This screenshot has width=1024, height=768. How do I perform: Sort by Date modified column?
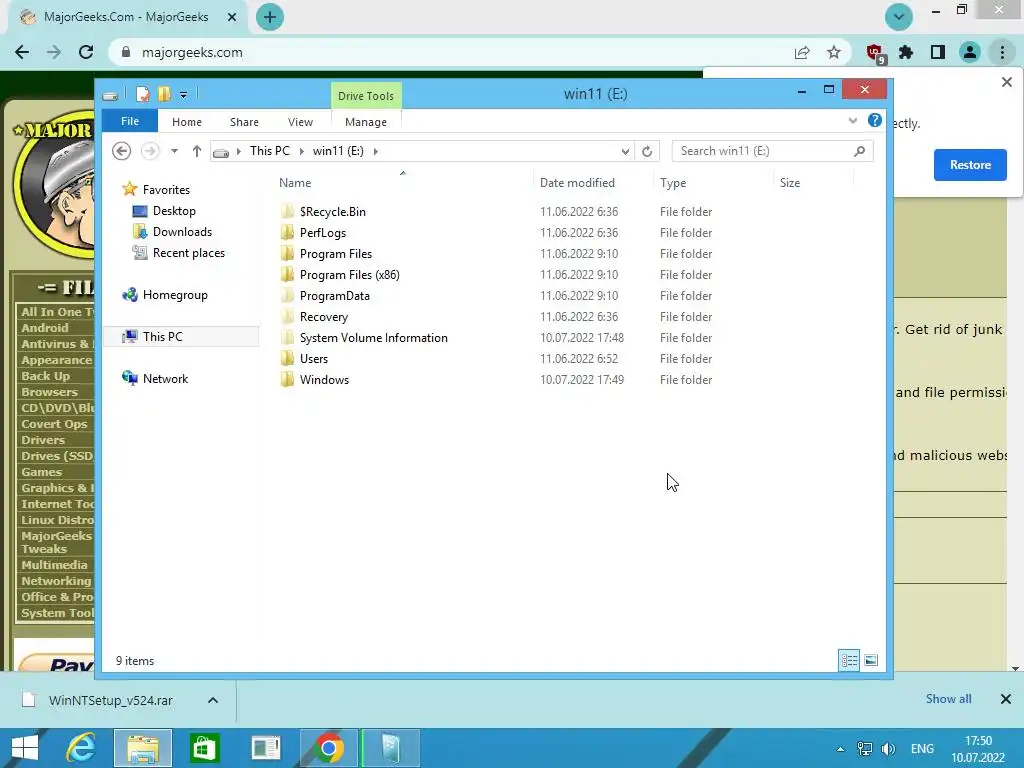[x=577, y=183]
